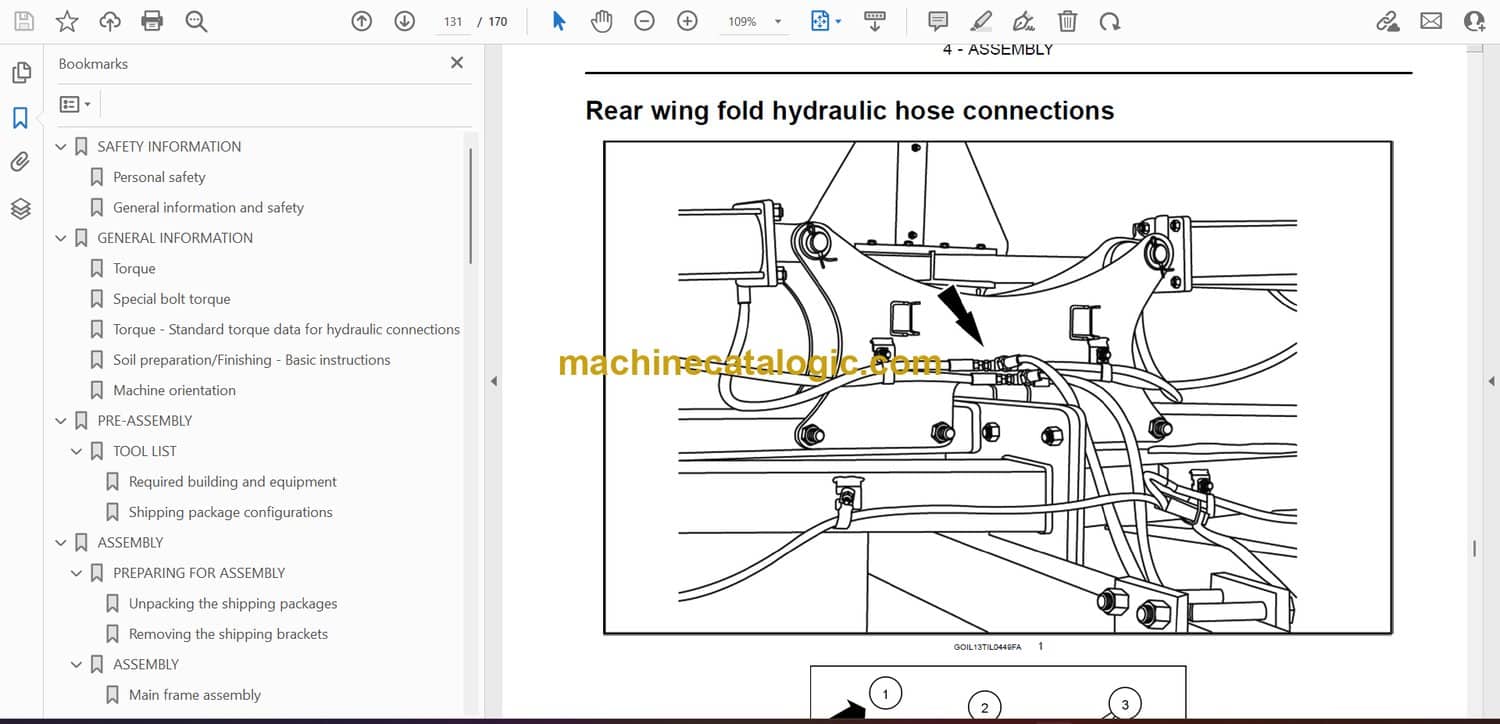The image size is (1500, 724).
Task: Collapse the TOOL LIST bookmark branch
Action: click(77, 452)
